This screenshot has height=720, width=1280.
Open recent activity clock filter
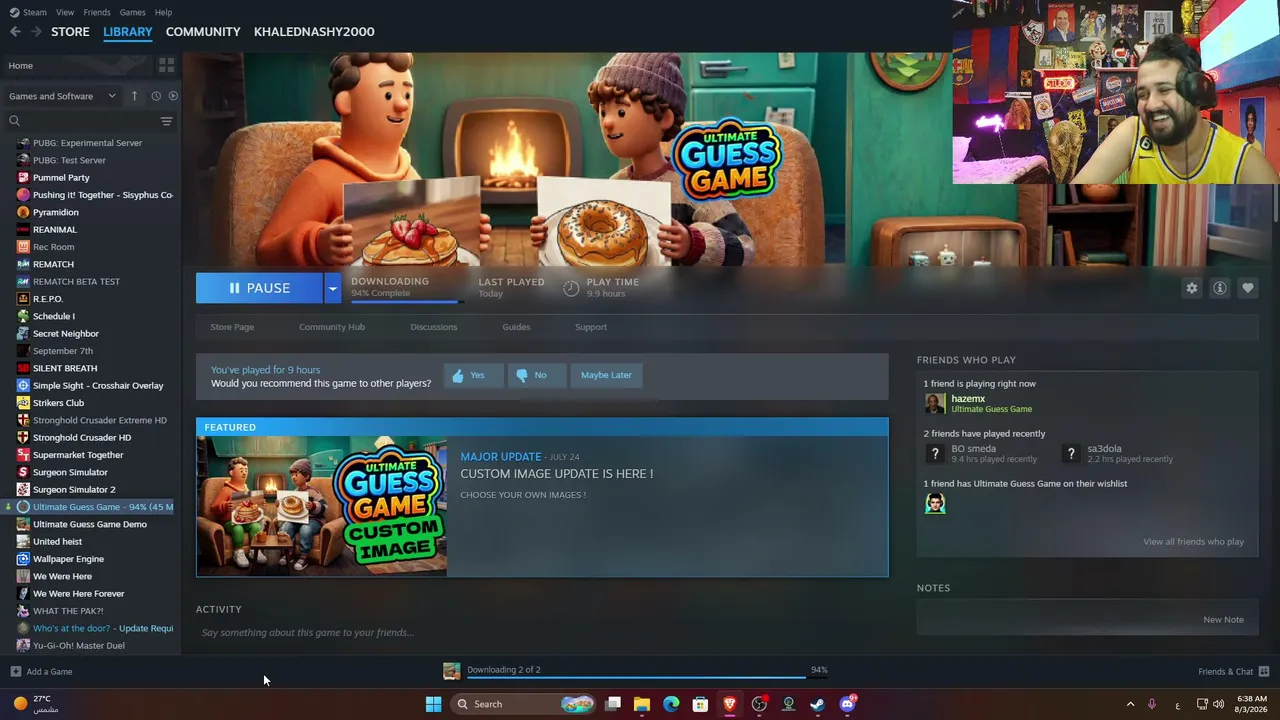point(156,96)
